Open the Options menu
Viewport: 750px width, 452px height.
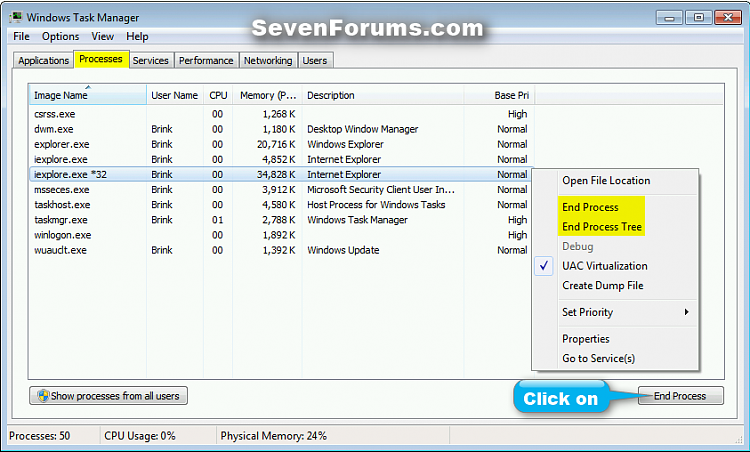61,36
